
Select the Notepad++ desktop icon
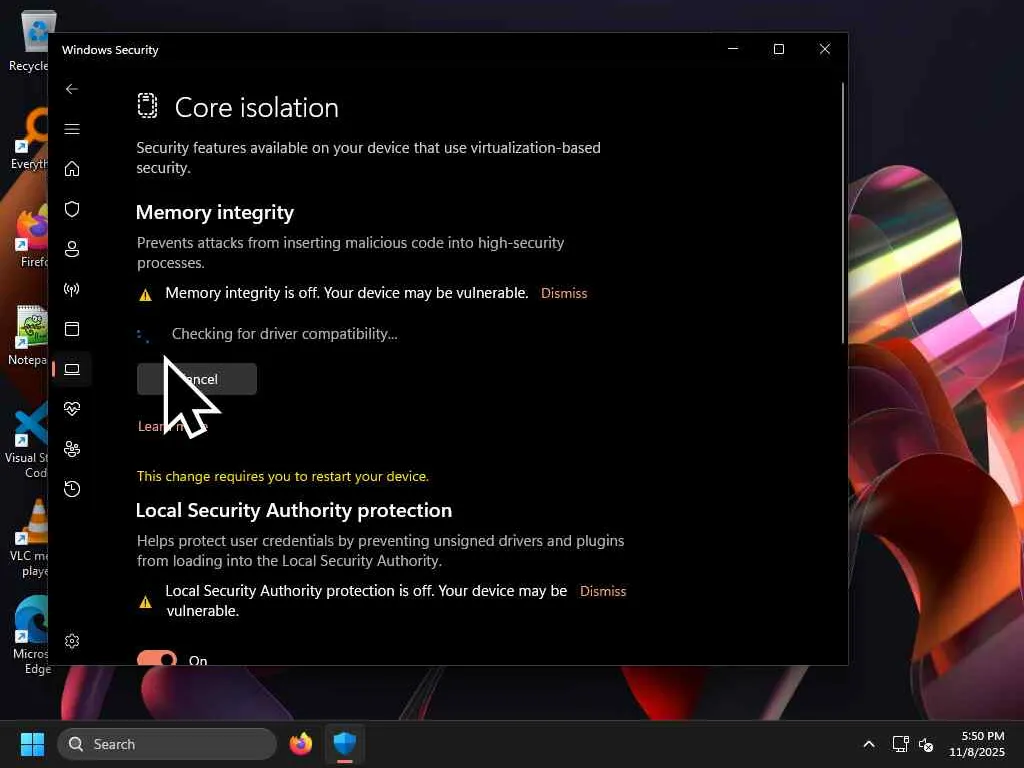pyautogui.click(x=28, y=334)
